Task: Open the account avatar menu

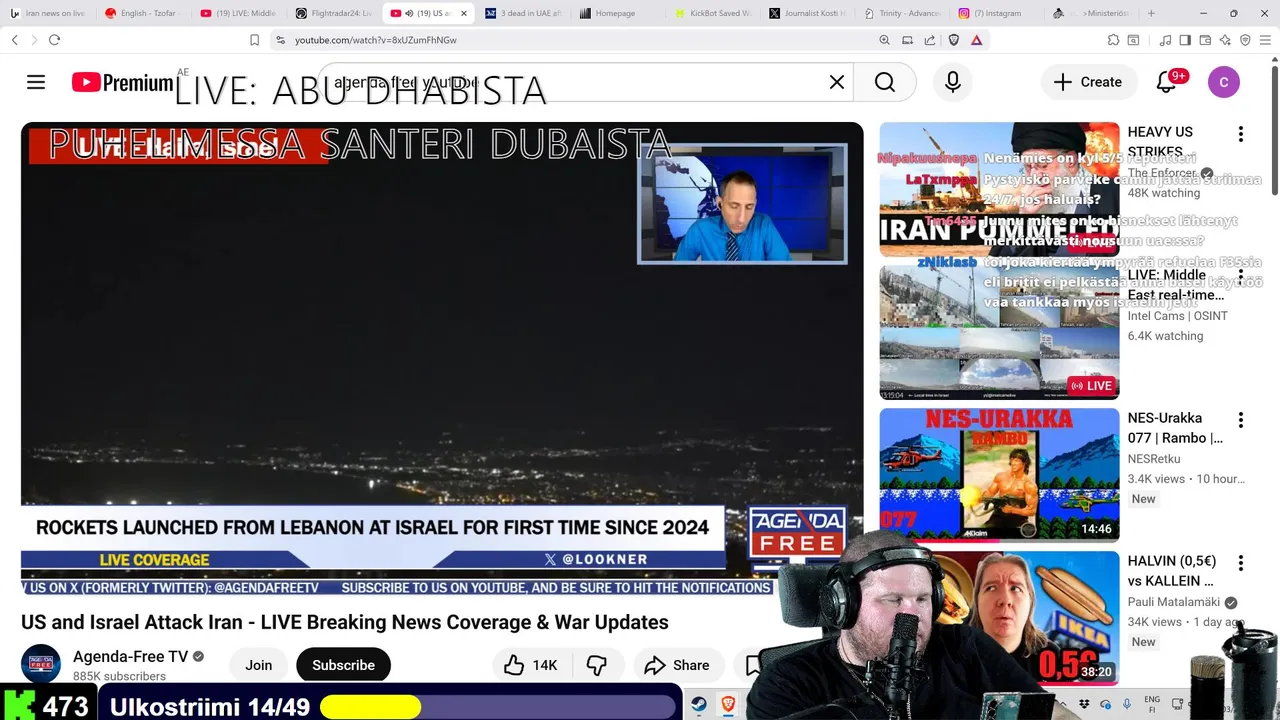Action: click(x=1224, y=82)
